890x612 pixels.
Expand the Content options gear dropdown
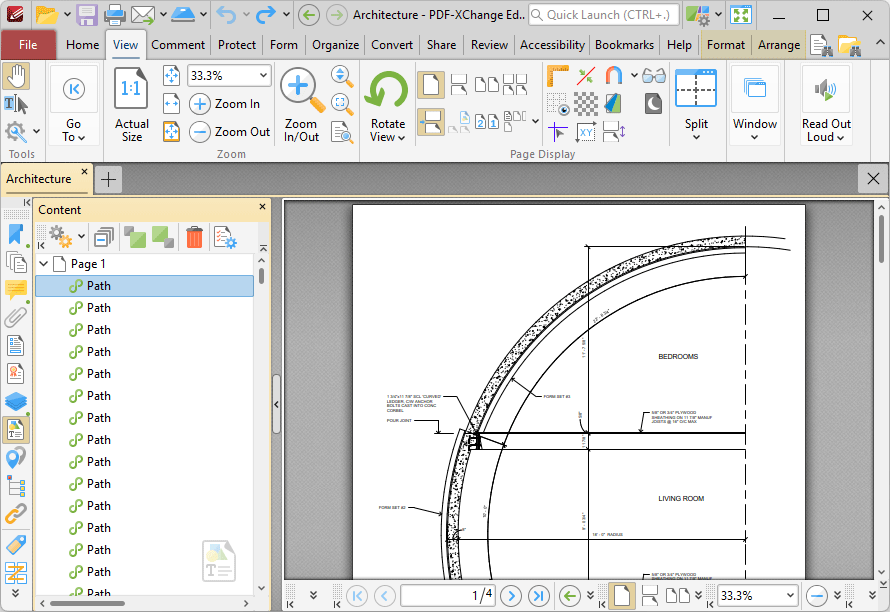click(x=81, y=237)
